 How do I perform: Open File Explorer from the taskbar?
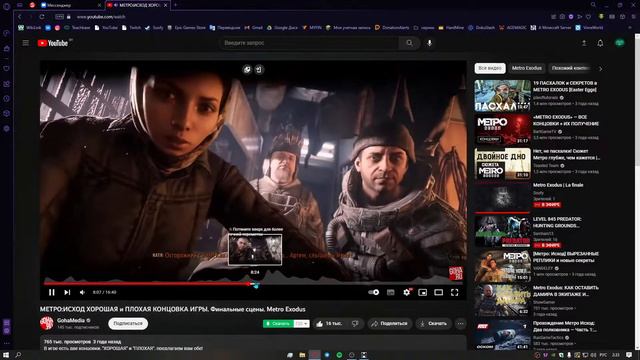pyautogui.click(x=302, y=355)
